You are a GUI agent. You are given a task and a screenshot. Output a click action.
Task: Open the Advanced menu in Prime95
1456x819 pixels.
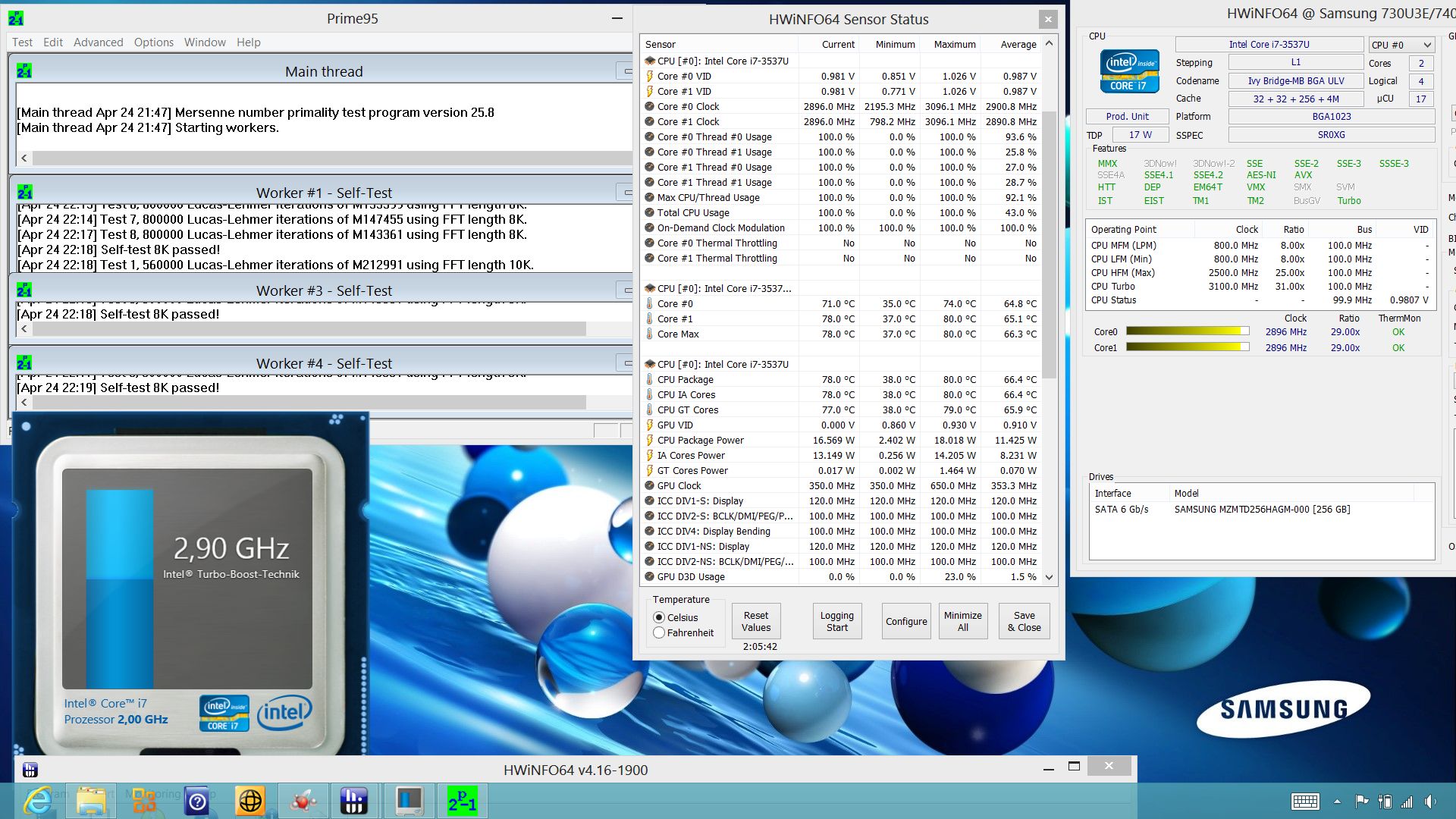point(98,42)
